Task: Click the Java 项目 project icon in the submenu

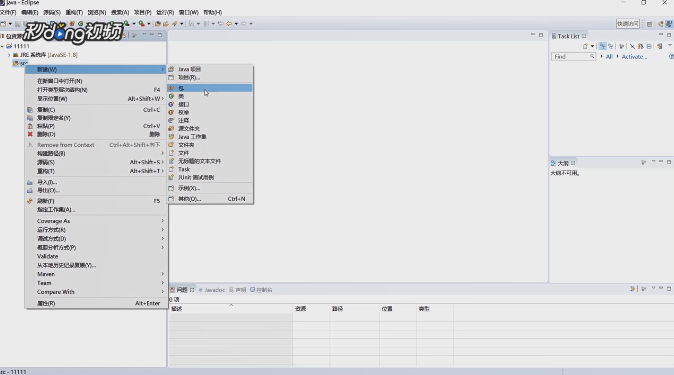Action: 171,69
